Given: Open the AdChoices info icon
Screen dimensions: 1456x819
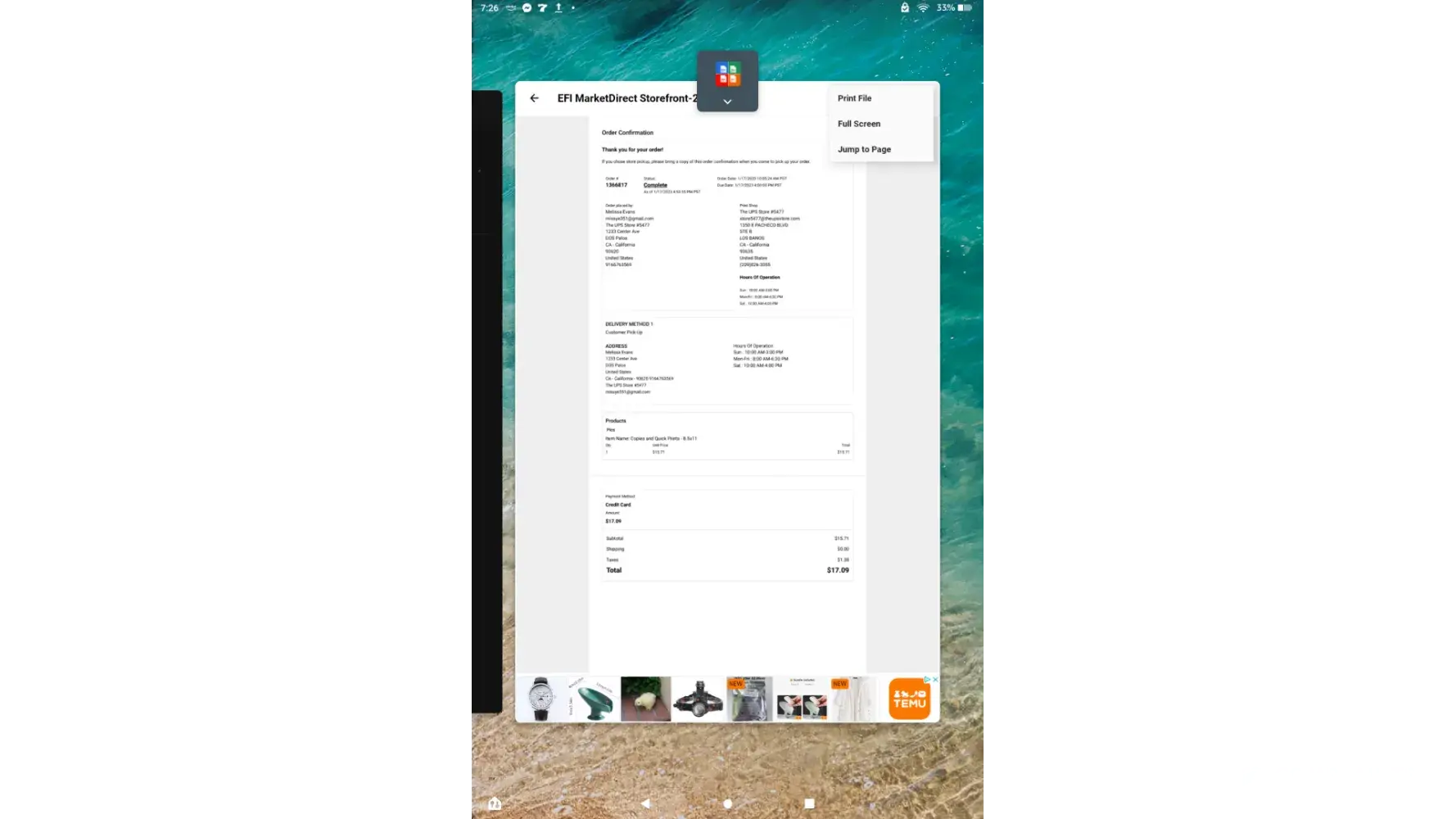Looking at the screenshot, I should [926, 680].
